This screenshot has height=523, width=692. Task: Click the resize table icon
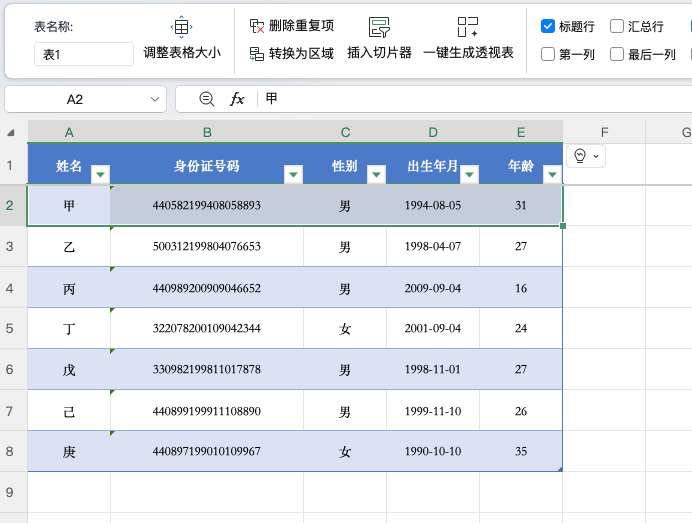click(181, 27)
